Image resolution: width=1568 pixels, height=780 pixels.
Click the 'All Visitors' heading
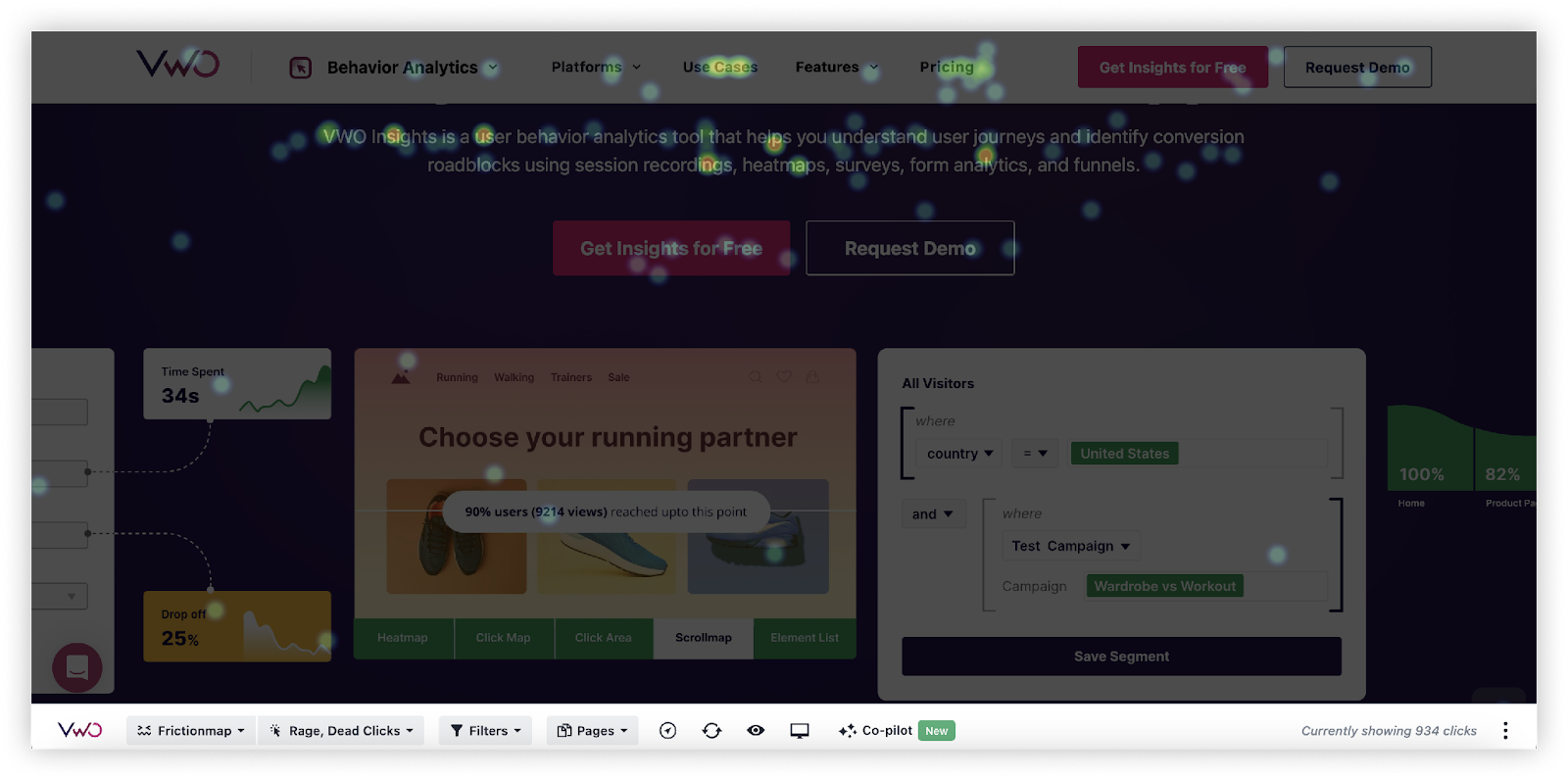click(x=938, y=383)
